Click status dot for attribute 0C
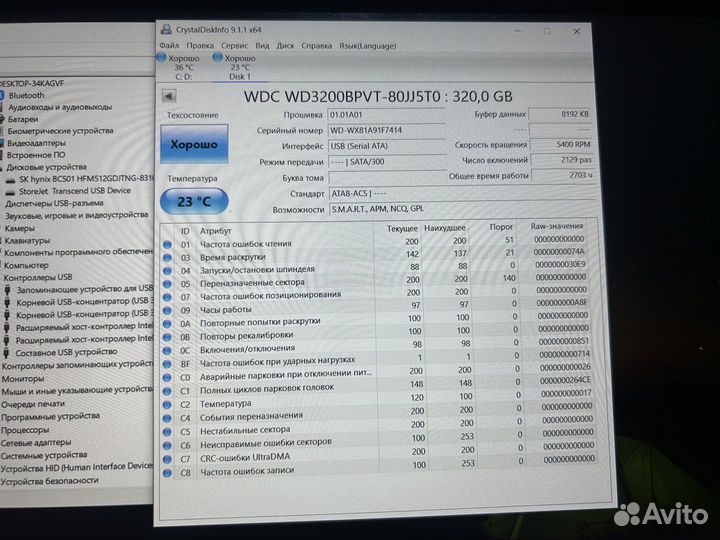Screen dimensions: 720x540 (x=167, y=351)
